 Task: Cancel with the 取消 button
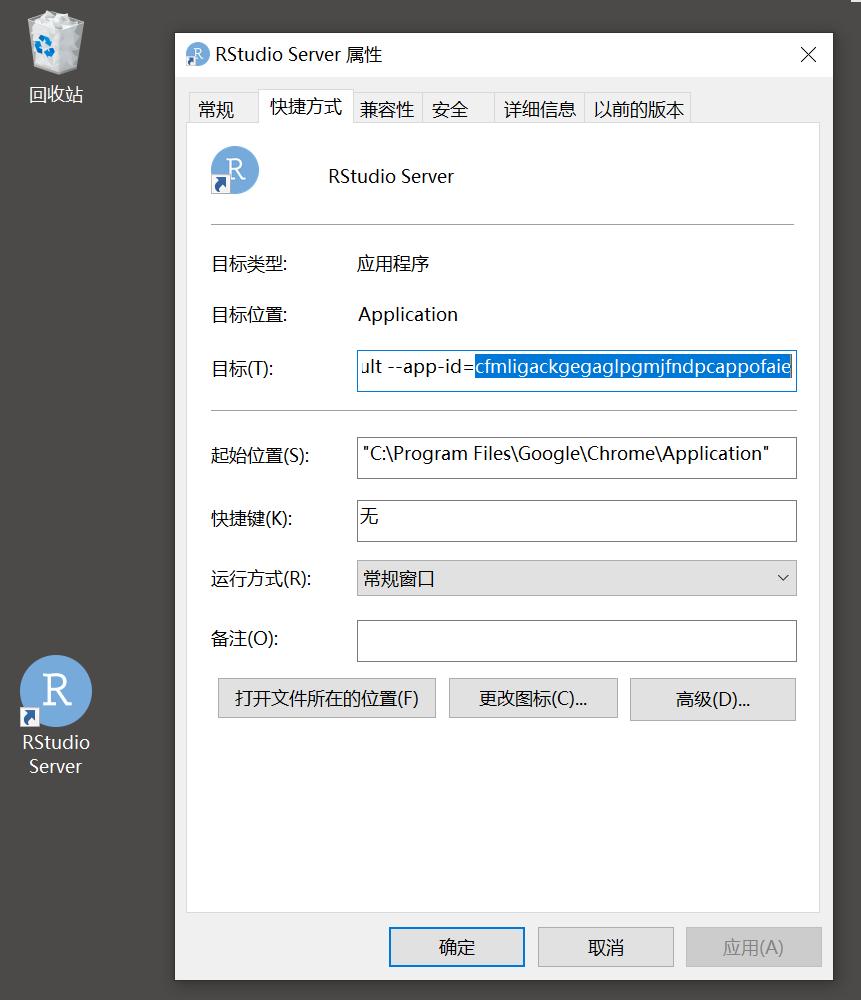click(606, 947)
